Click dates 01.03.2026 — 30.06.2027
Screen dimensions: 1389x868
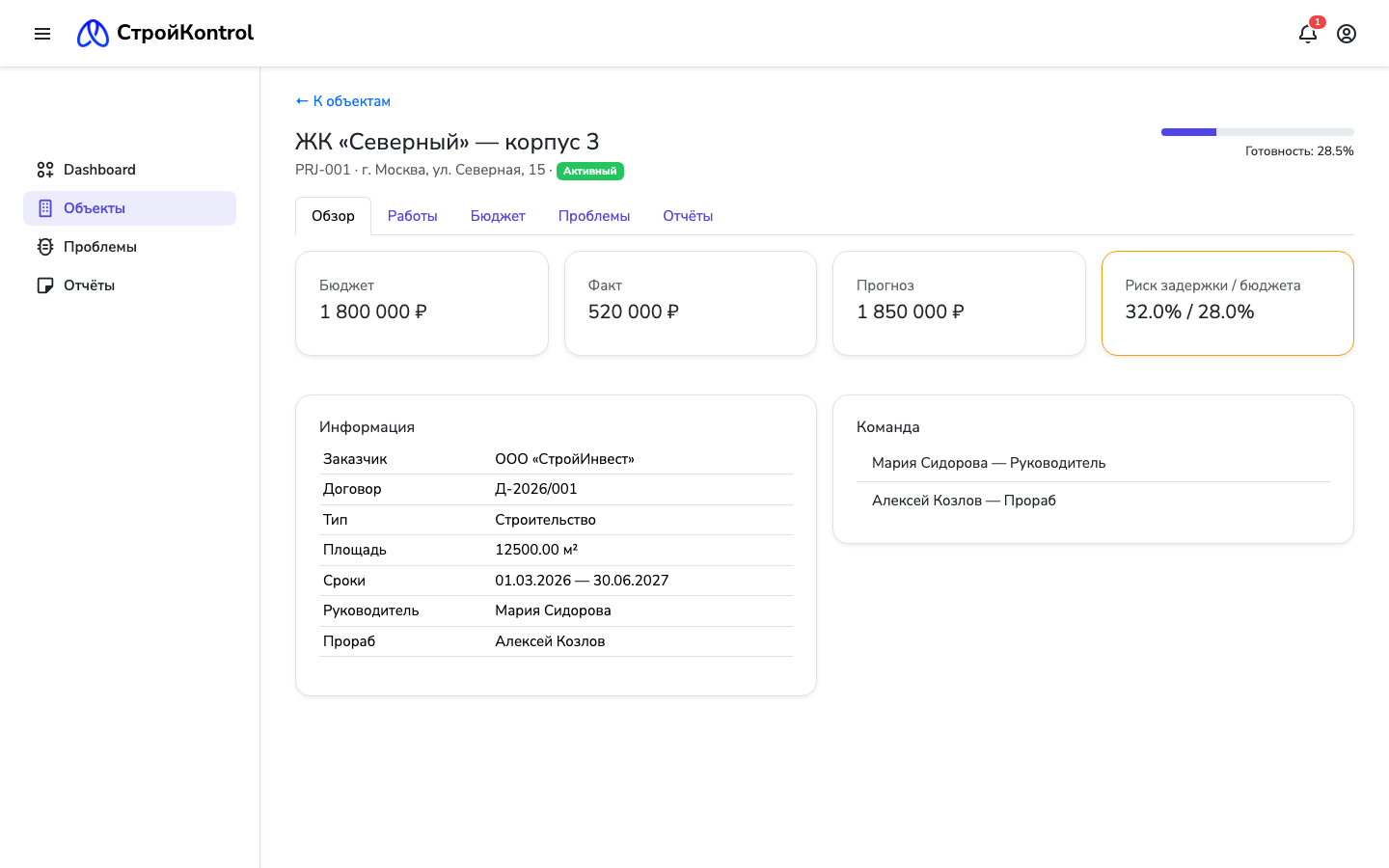pyautogui.click(x=582, y=581)
